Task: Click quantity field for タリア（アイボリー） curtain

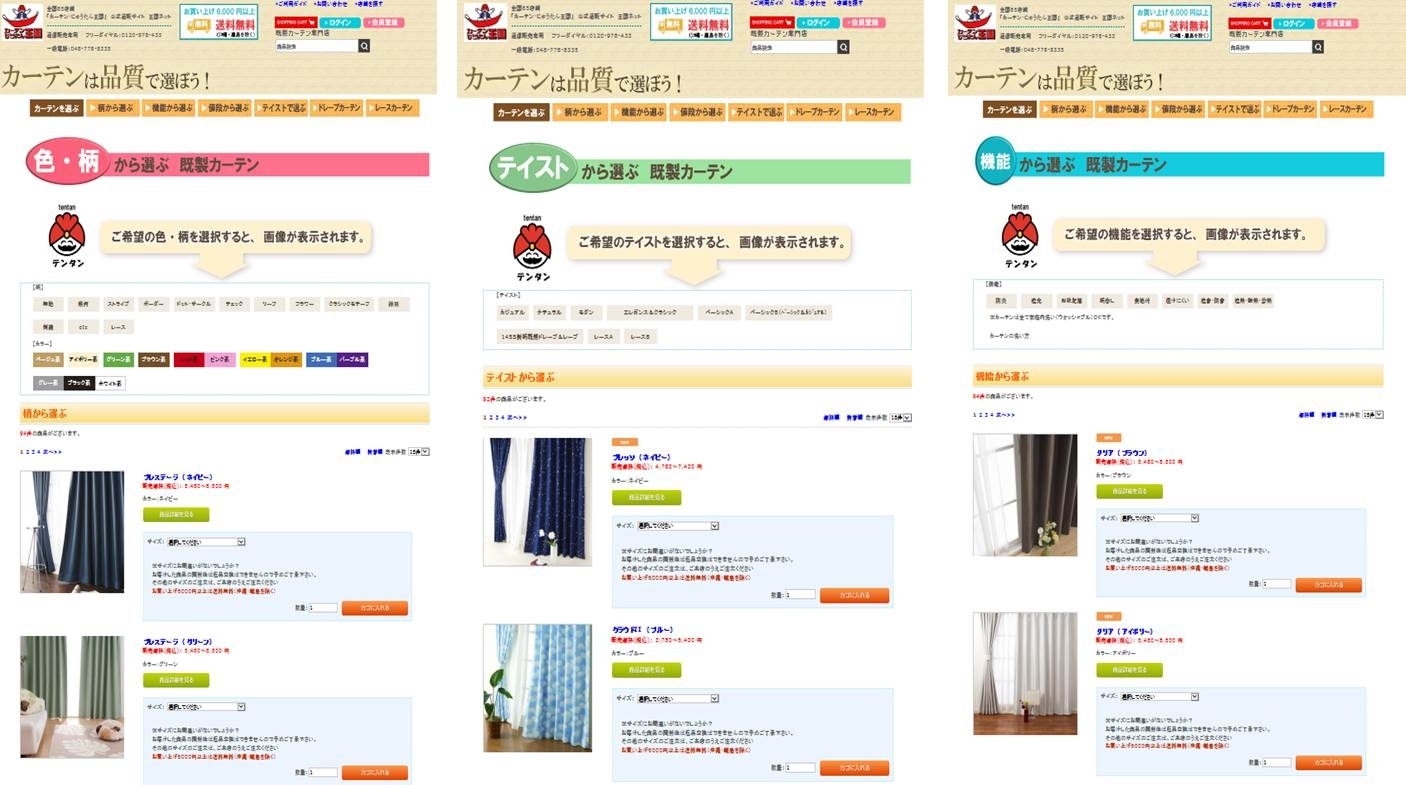Action: tap(1276, 762)
